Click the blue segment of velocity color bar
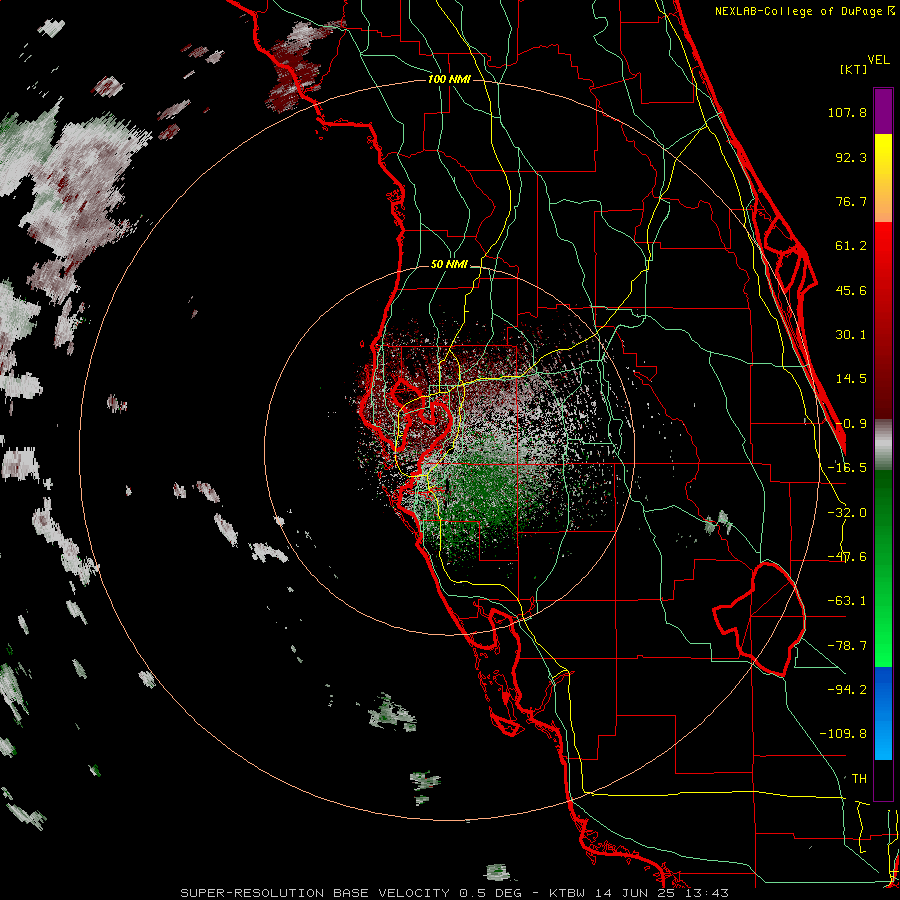The width and height of the screenshot is (900, 900). coord(883,713)
